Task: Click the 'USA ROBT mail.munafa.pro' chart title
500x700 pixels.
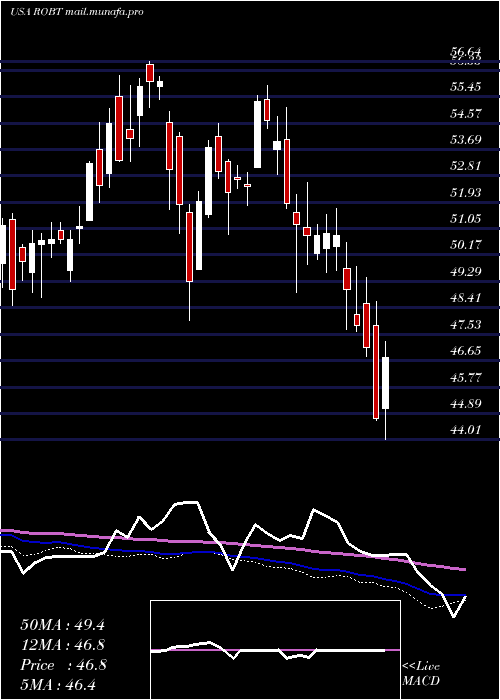Action: pos(77,12)
